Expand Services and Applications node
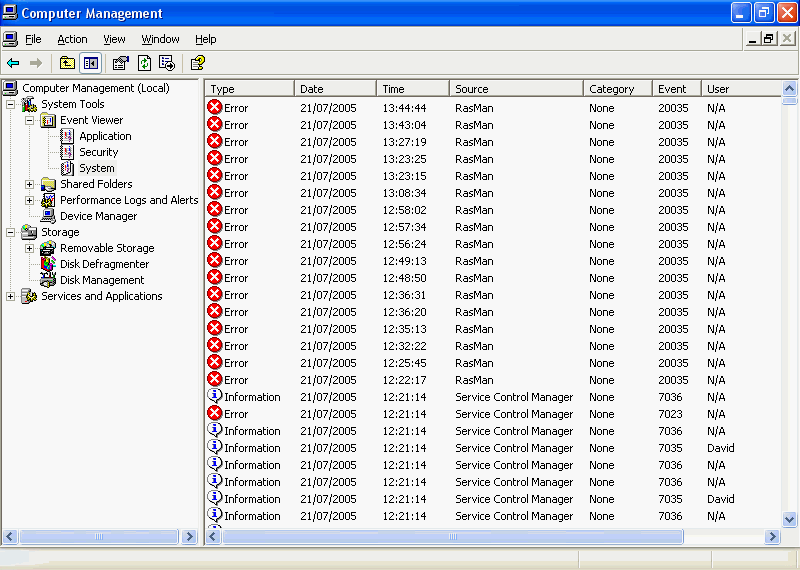 [x=10, y=296]
